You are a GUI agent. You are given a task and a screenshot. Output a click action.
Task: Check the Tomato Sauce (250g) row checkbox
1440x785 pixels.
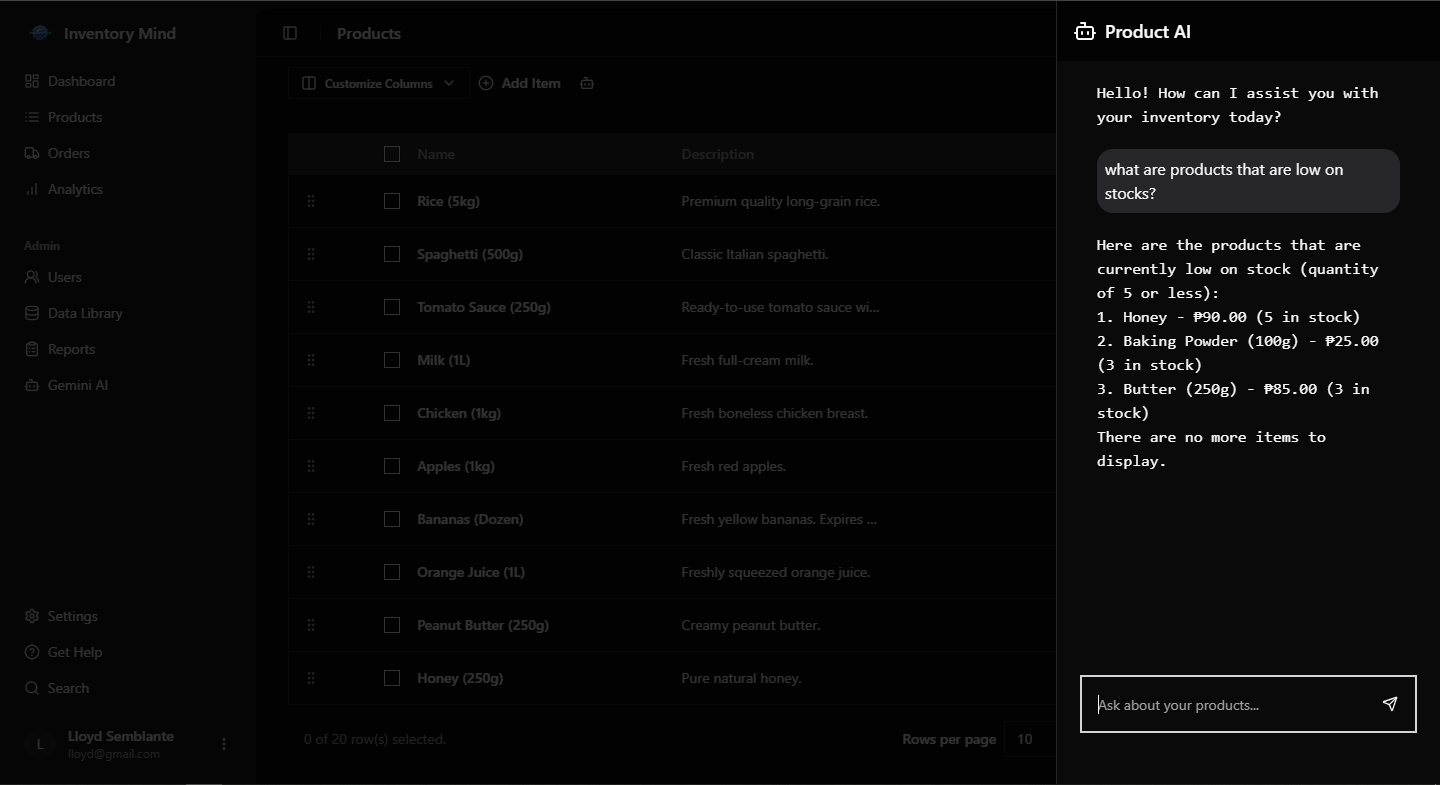coord(392,307)
